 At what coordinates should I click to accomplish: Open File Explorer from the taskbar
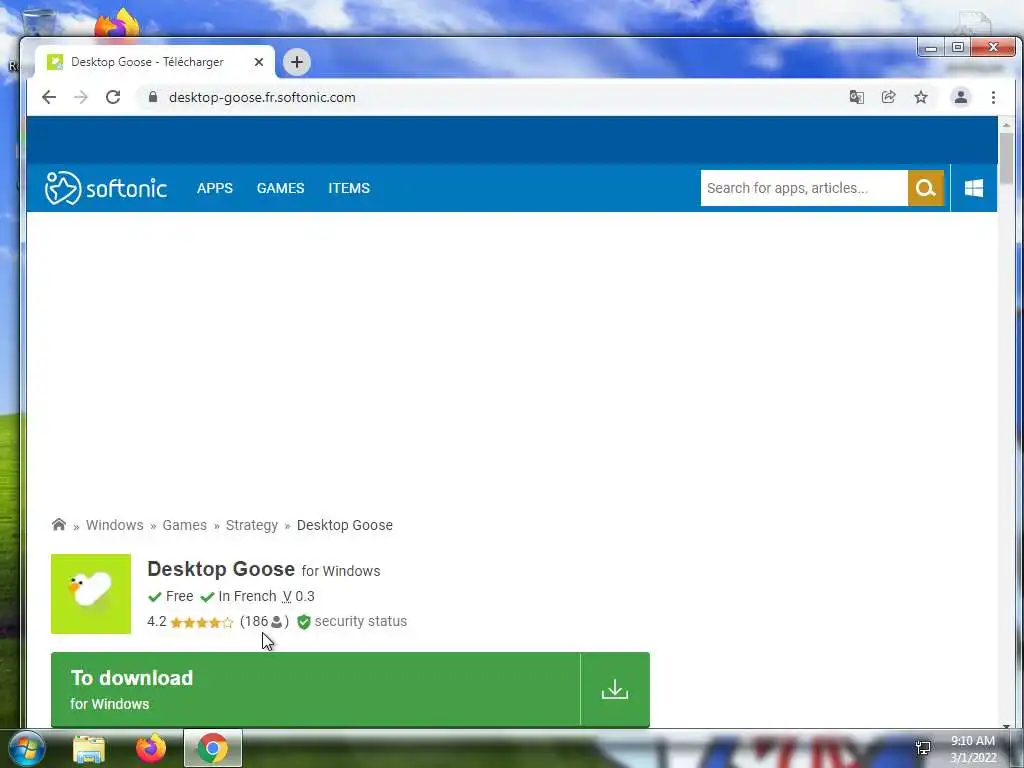[x=89, y=749]
